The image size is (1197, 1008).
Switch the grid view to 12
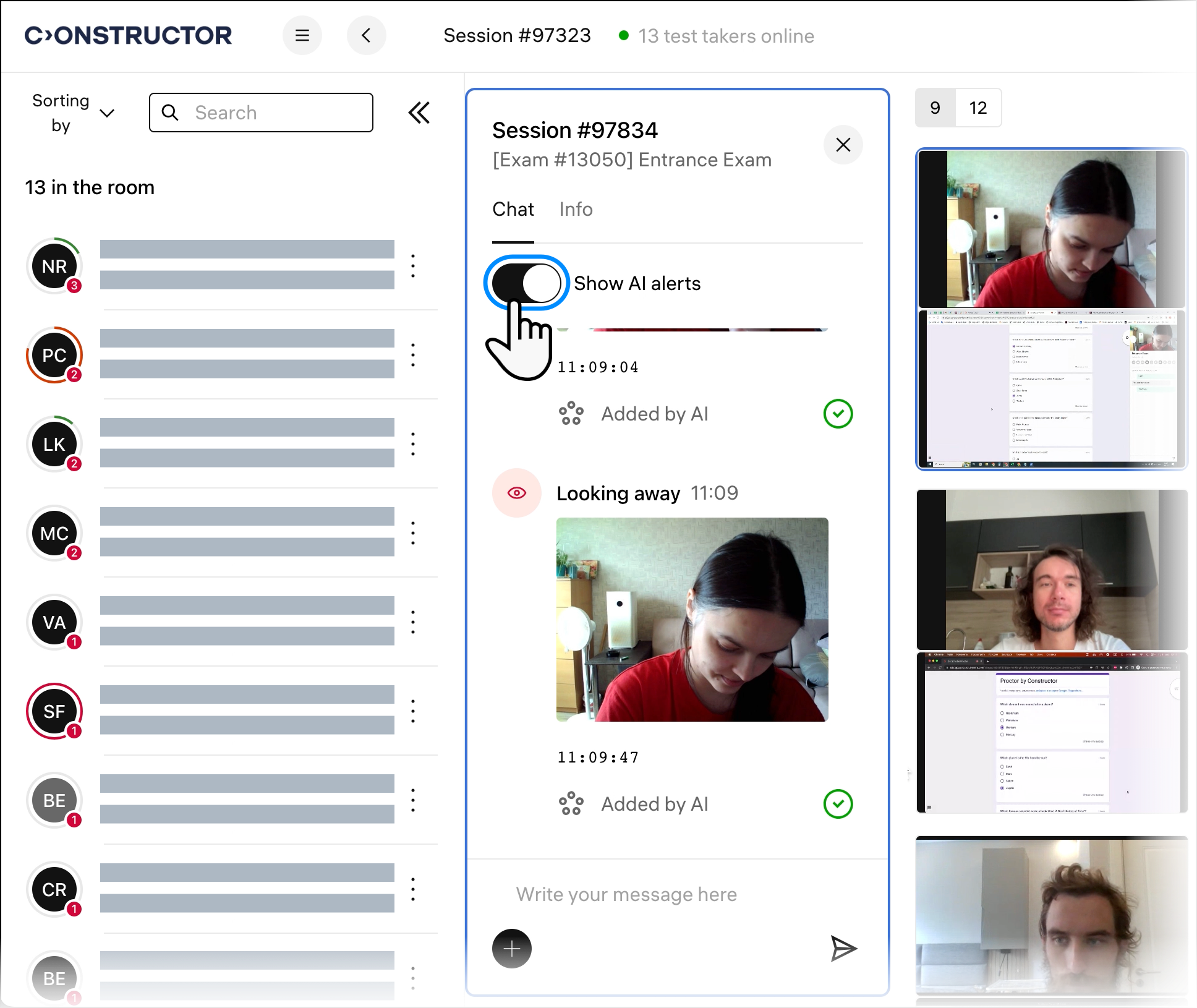tap(978, 108)
